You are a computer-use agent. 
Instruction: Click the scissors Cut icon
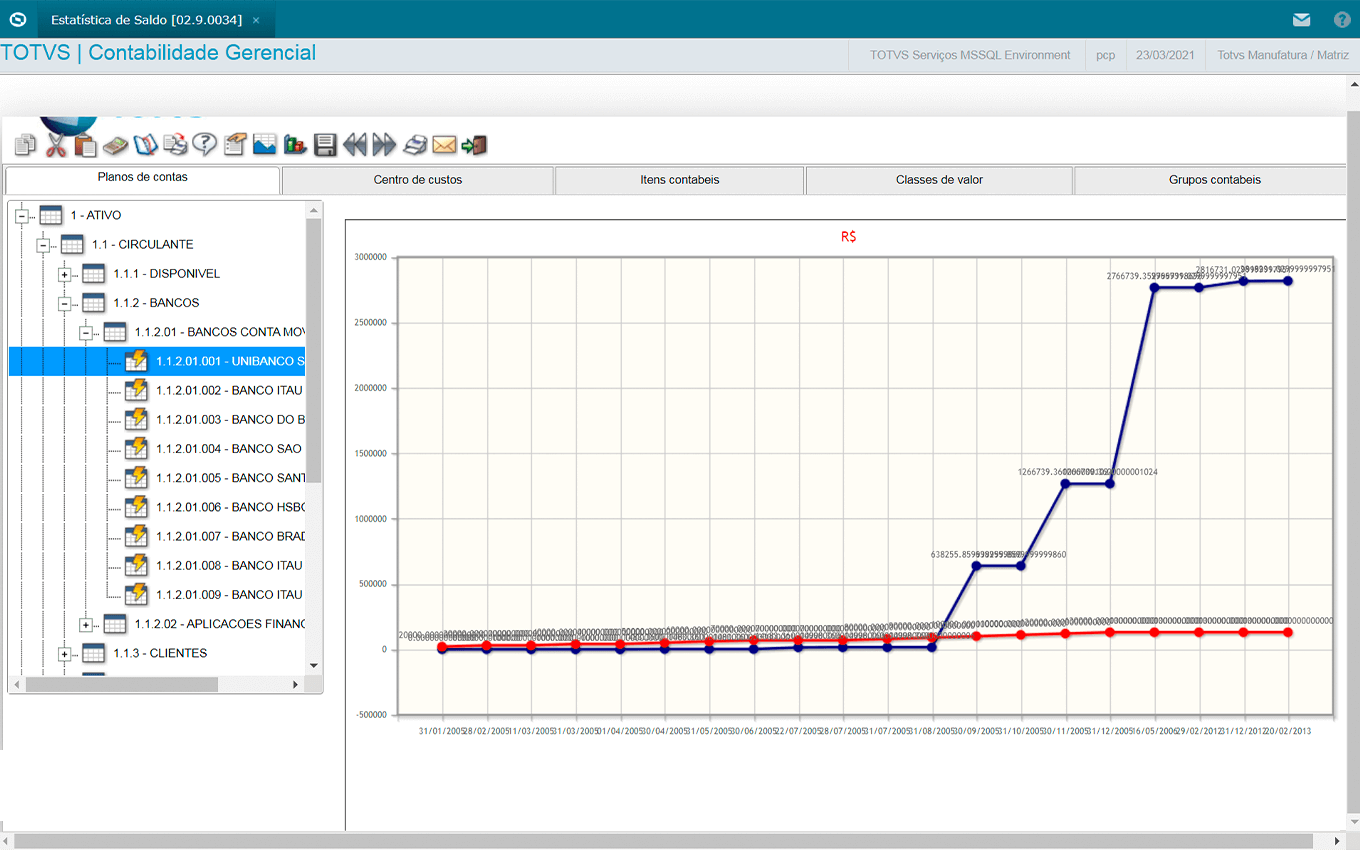tap(56, 145)
